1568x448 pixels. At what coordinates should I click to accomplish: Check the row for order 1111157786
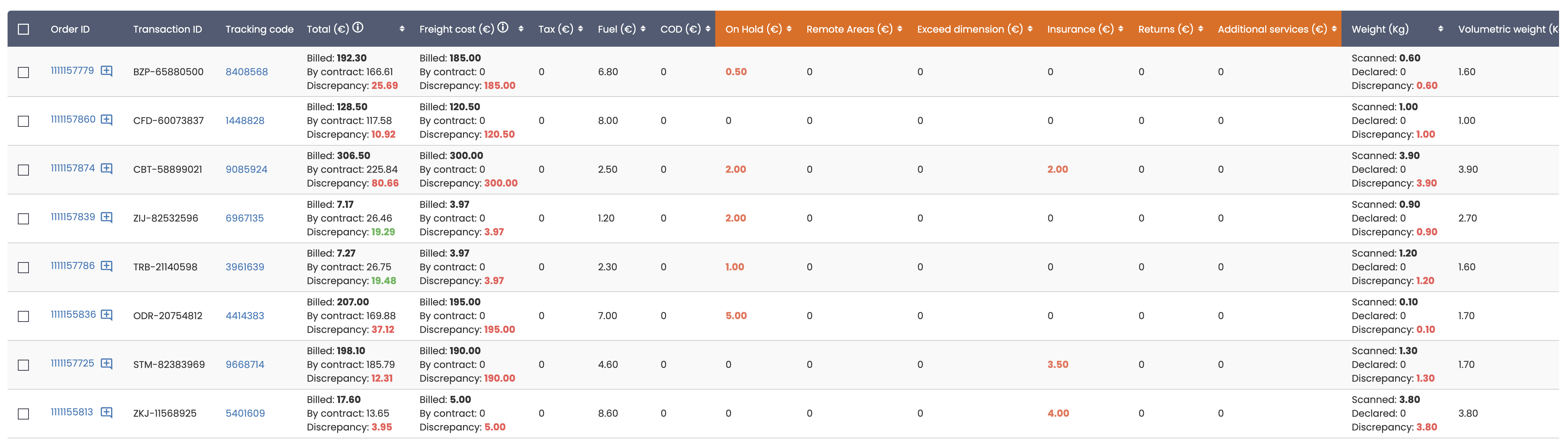24,268
